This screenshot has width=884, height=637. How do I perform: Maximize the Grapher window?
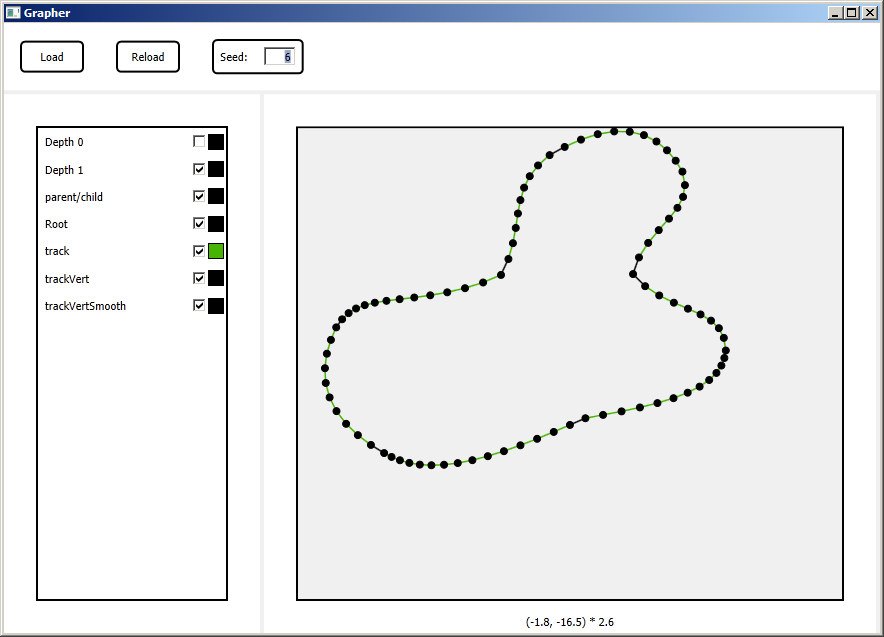(851, 13)
